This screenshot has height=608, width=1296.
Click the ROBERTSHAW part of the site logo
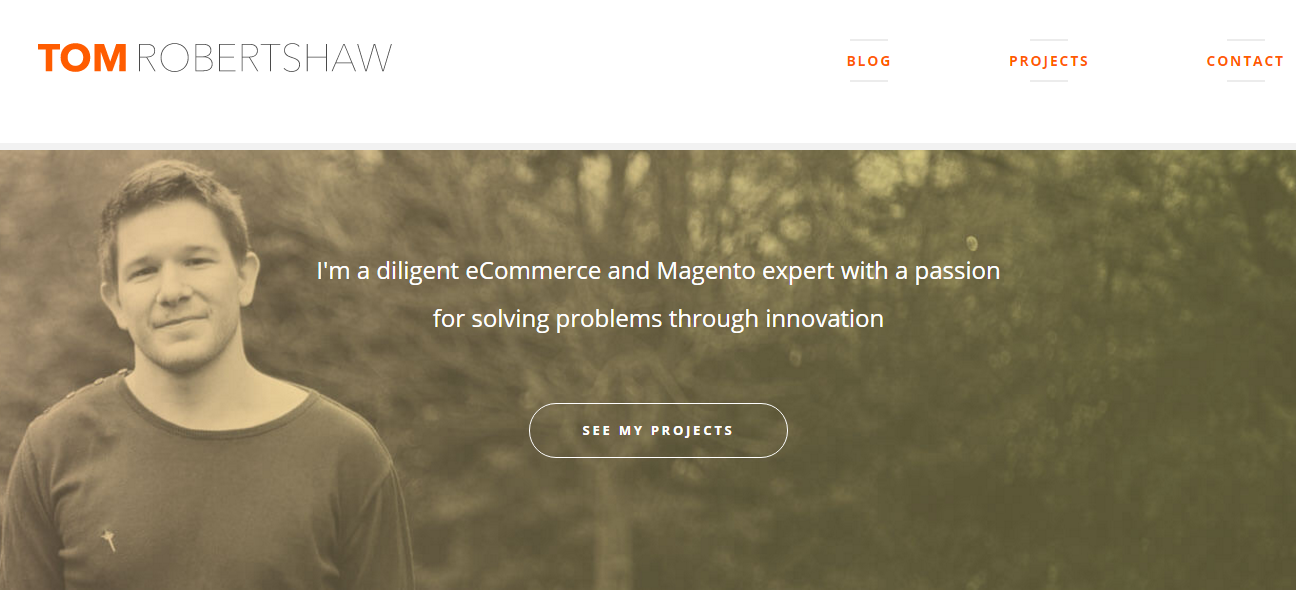[264, 58]
